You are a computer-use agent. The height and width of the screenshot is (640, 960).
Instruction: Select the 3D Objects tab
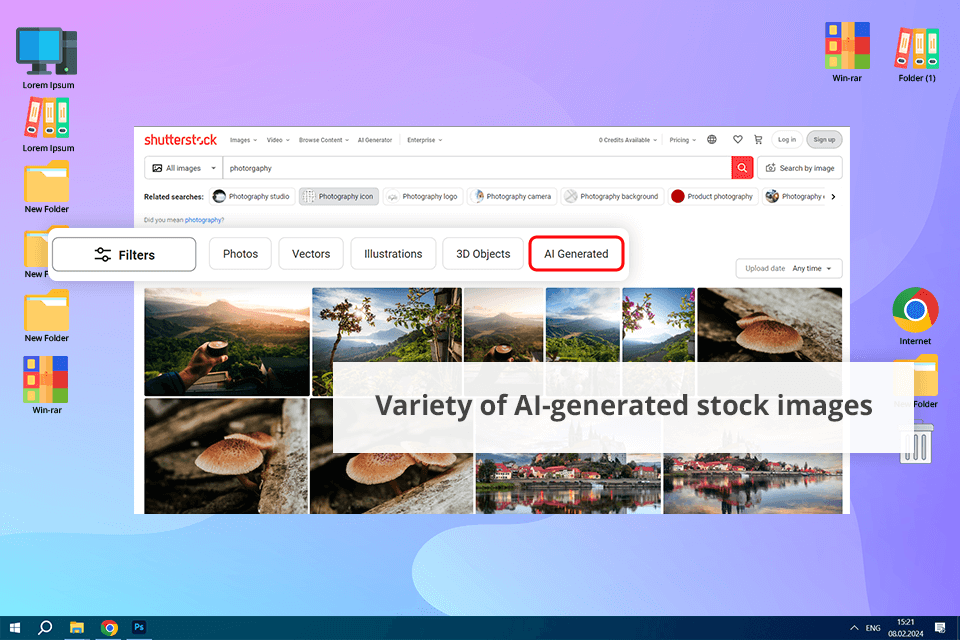point(483,254)
